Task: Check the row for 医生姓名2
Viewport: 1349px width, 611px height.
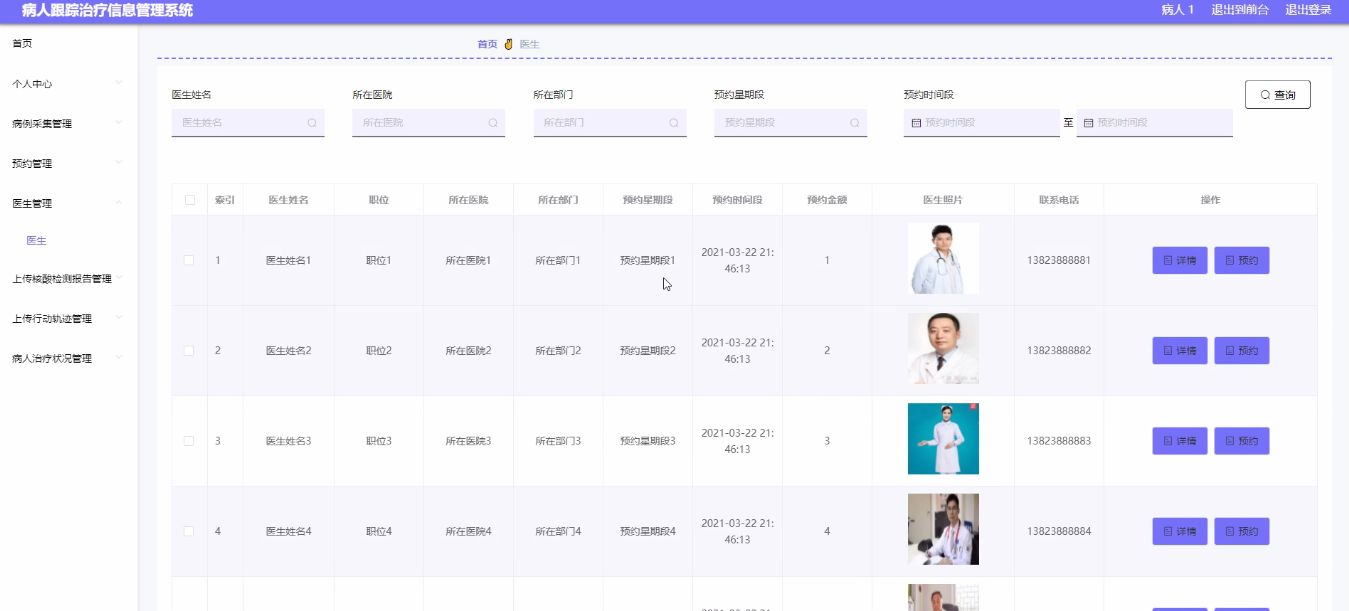Action: (190, 351)
